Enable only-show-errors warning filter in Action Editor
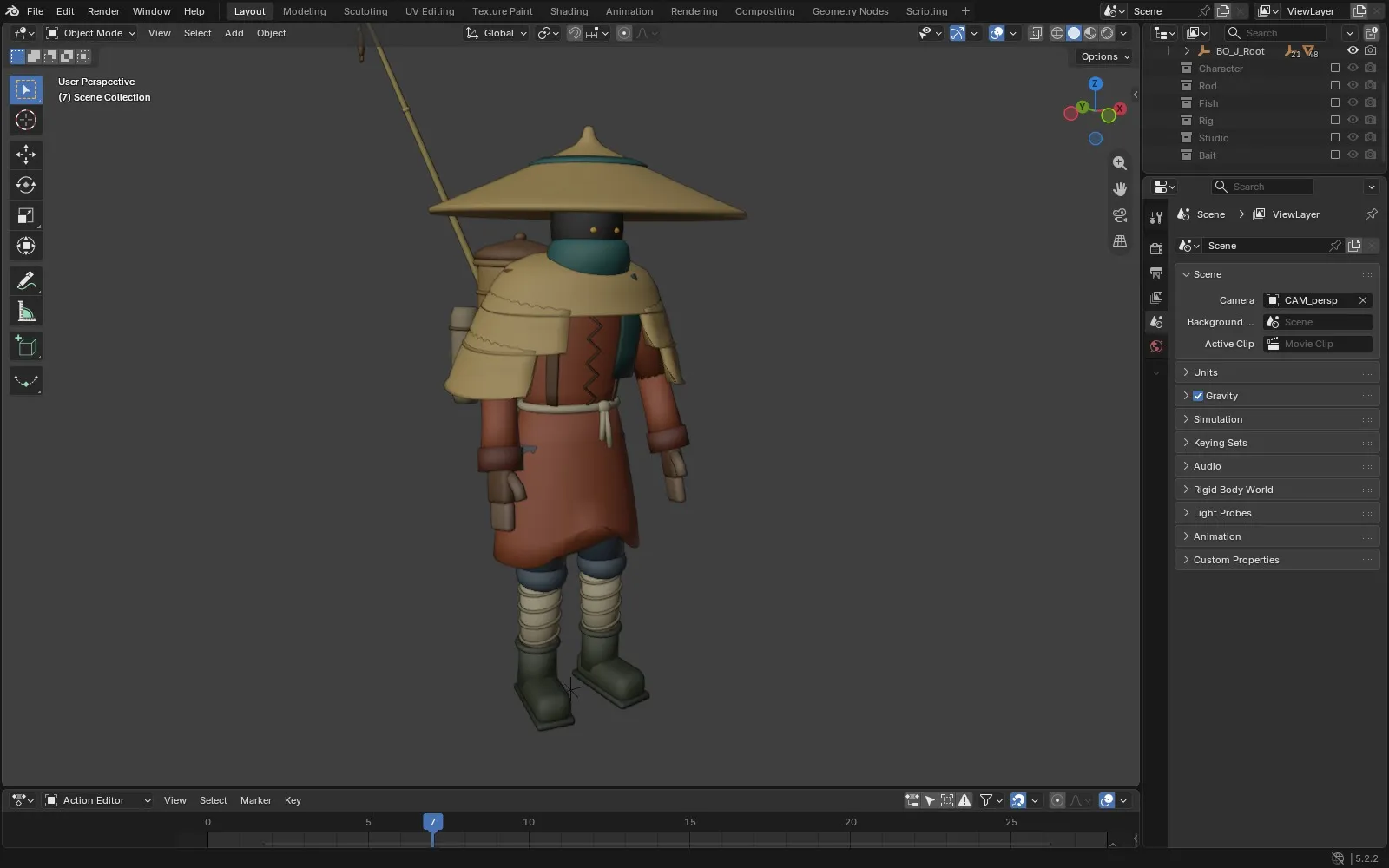The height and width of the screenshot is (868, 1389). tap(964, 800)
